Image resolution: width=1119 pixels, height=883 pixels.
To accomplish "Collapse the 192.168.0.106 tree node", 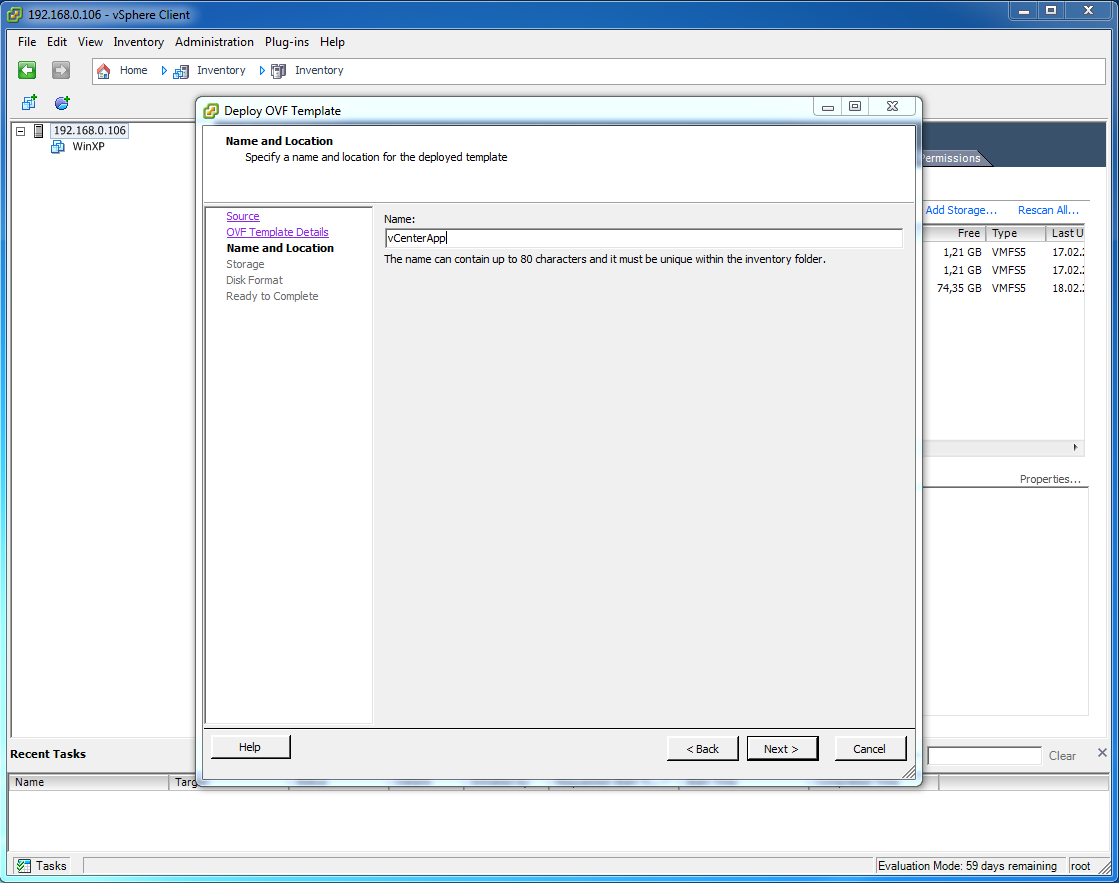I will tap(21, 131).
